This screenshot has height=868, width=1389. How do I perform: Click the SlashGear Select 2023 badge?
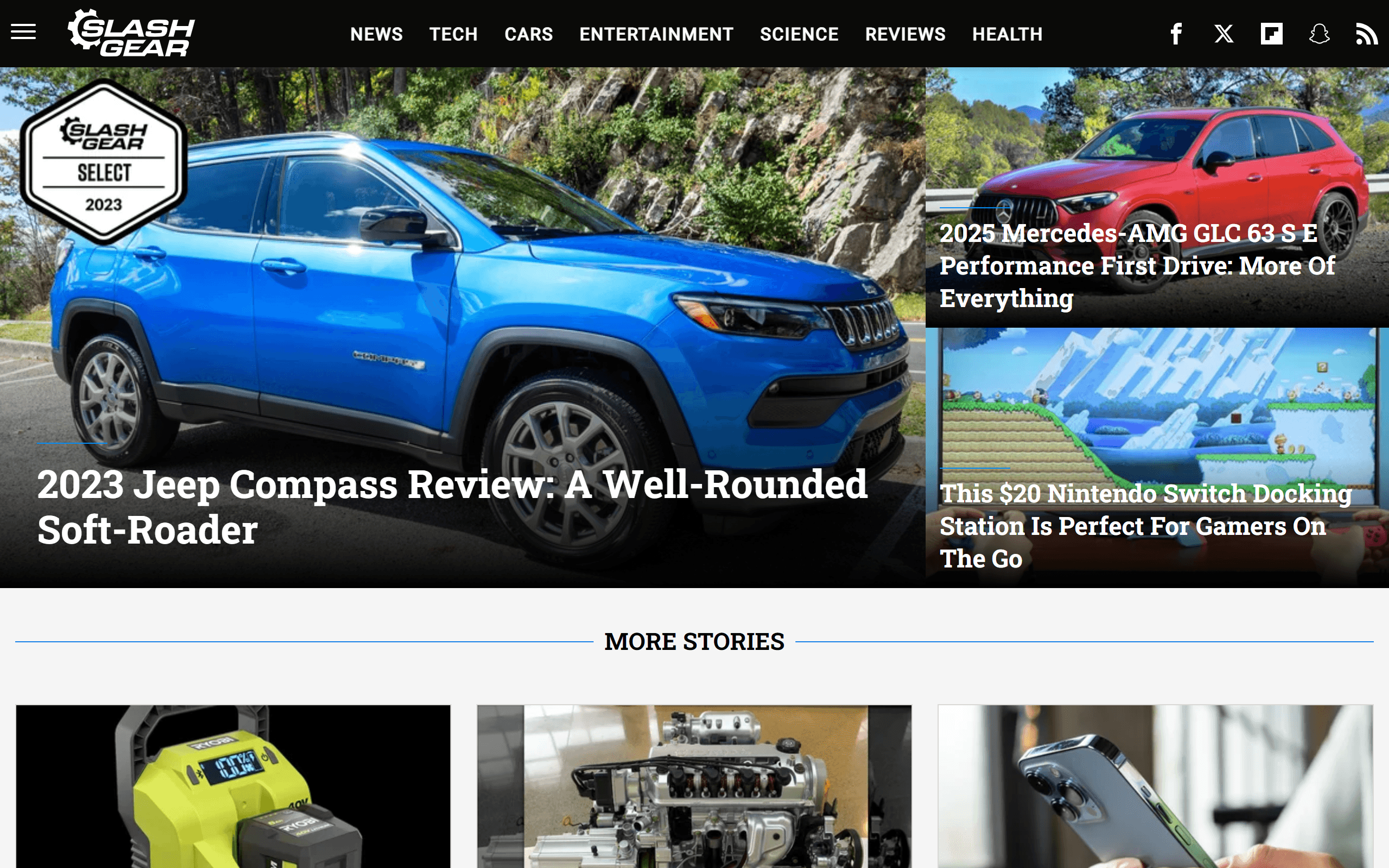coord(103,162)
